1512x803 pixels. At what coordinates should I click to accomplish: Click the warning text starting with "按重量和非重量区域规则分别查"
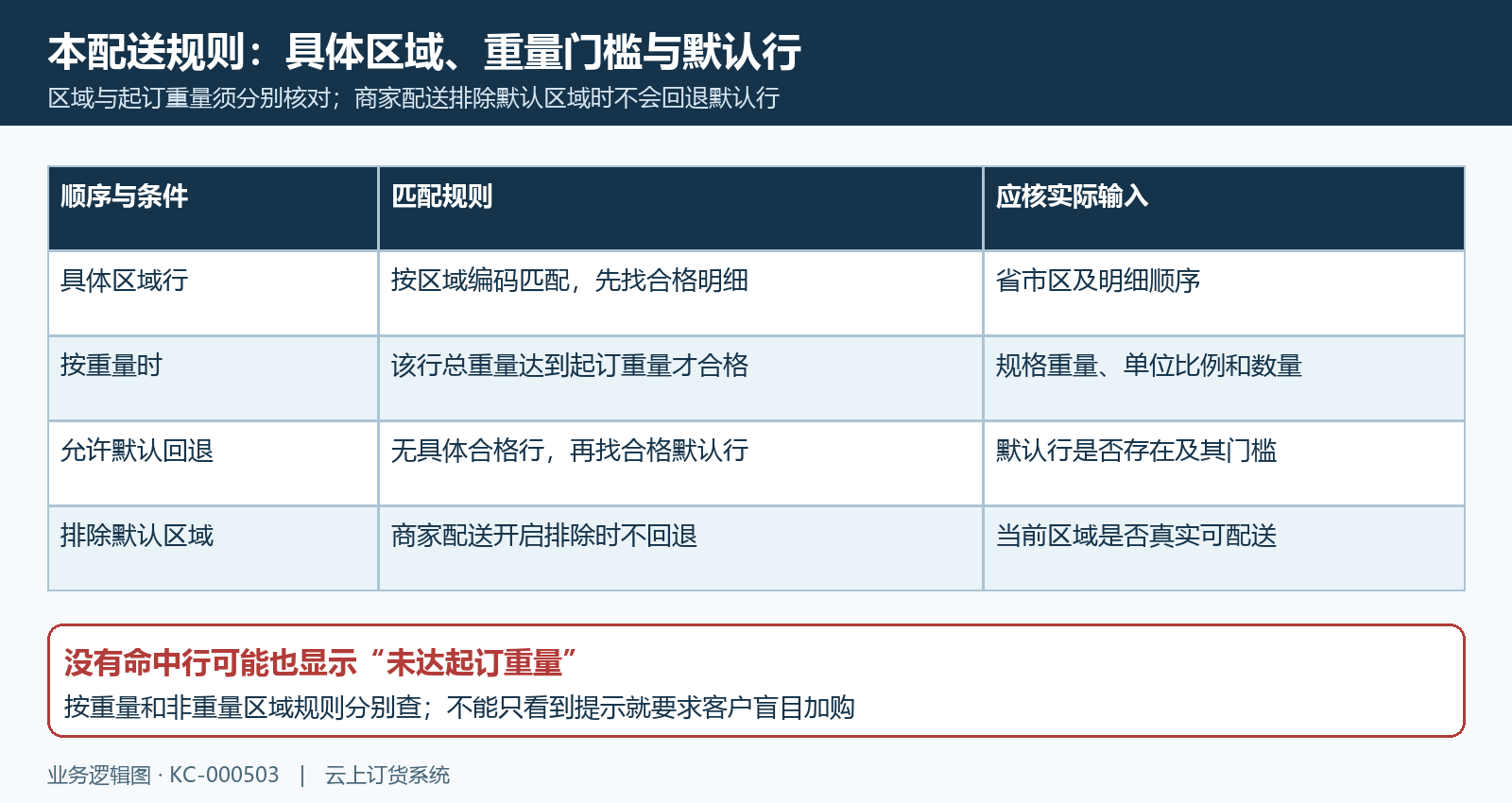[459, 708]
